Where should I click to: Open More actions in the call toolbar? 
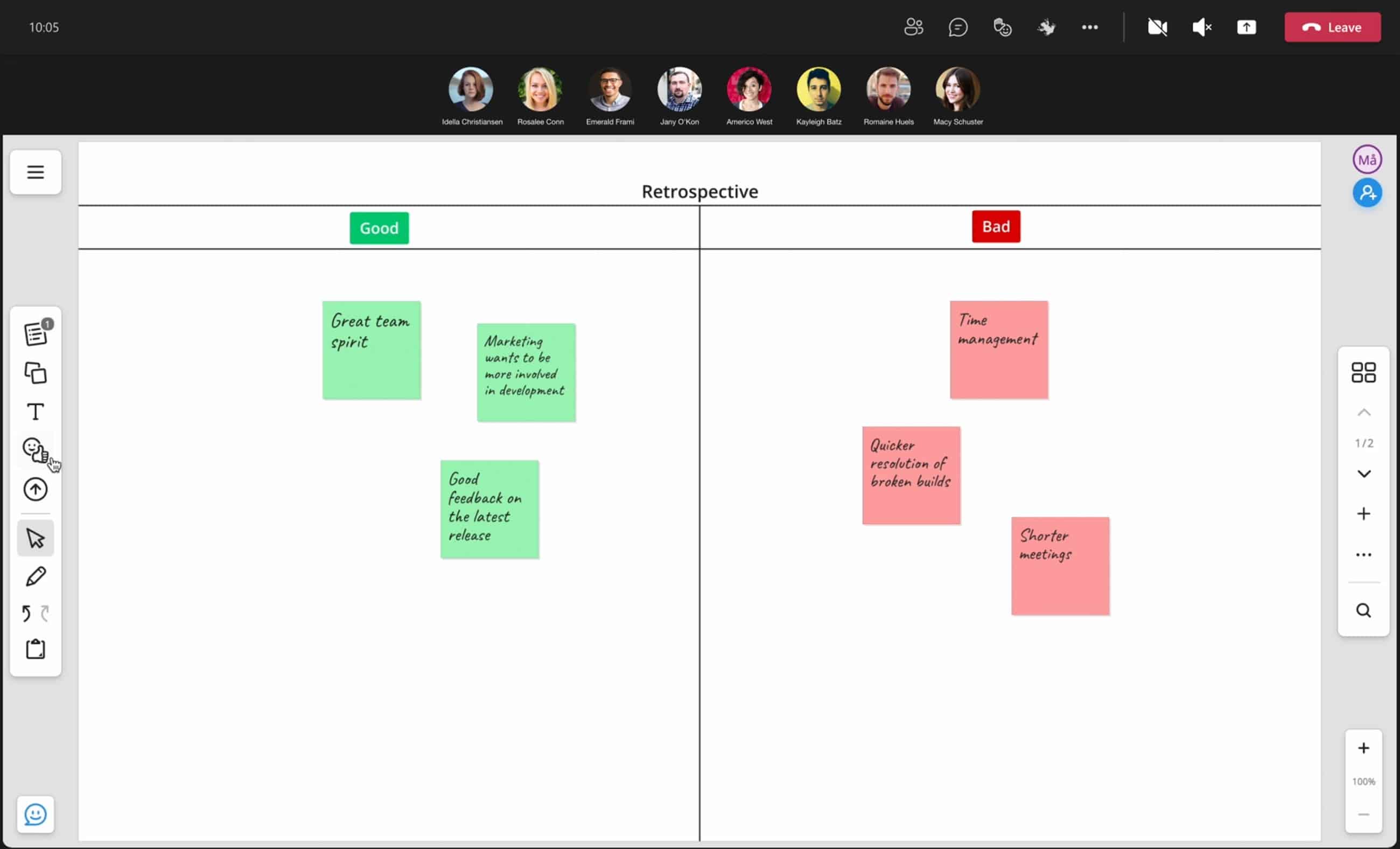[1090, 27]
